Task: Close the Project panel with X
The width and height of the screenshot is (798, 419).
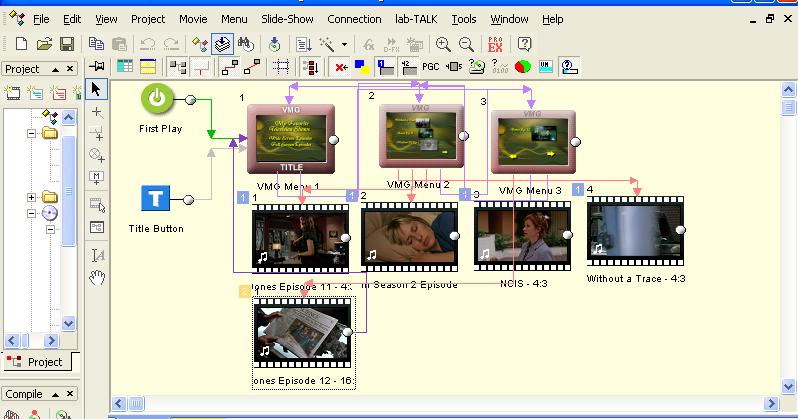Action: click(x=70, y=69)
